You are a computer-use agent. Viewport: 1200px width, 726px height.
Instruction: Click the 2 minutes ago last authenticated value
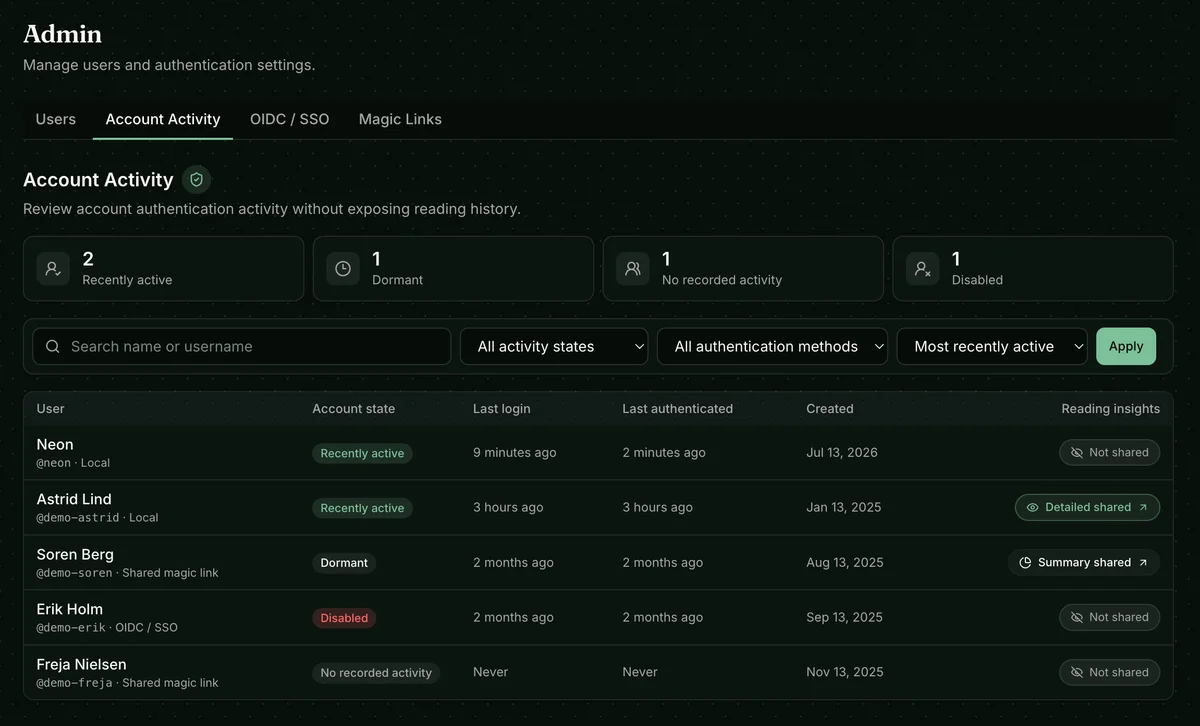[664, 452]
